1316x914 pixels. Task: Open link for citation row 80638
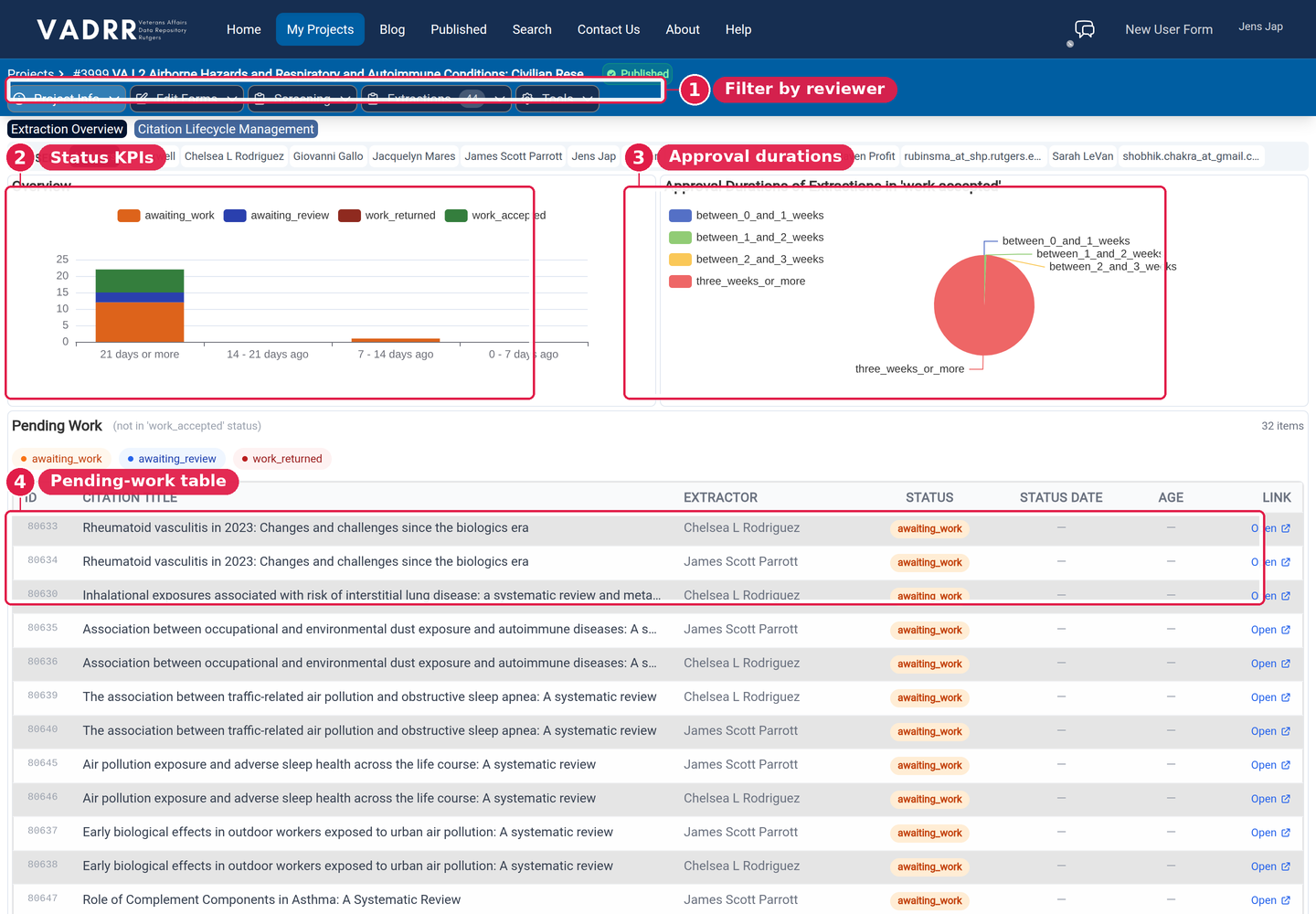(x=1270, y=866)
